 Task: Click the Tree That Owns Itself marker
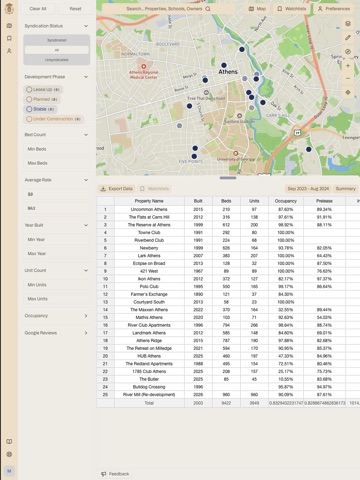pyautogui.click(x=206, y=92)
